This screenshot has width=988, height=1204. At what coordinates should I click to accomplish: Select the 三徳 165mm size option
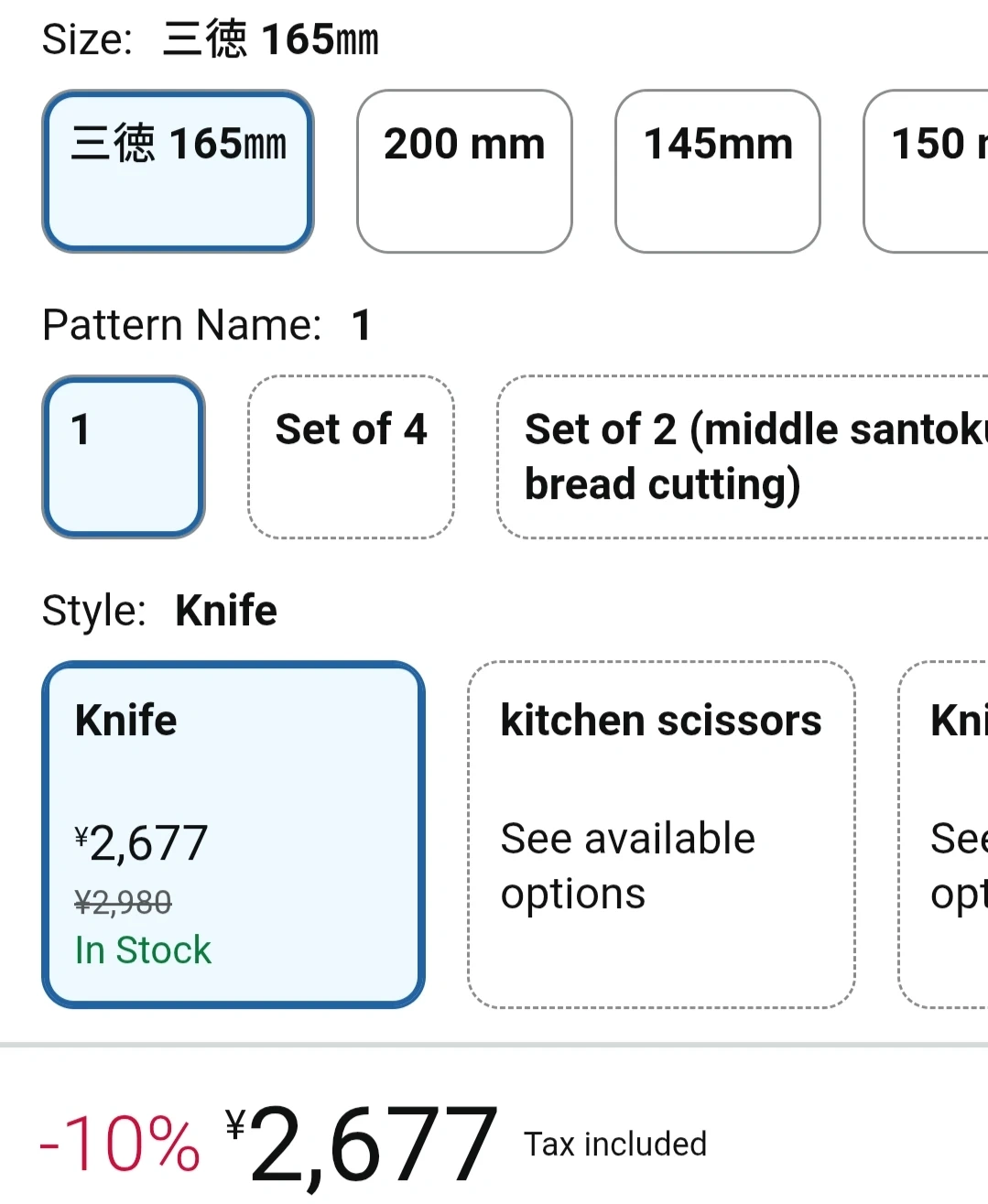(x=179, y=171)
